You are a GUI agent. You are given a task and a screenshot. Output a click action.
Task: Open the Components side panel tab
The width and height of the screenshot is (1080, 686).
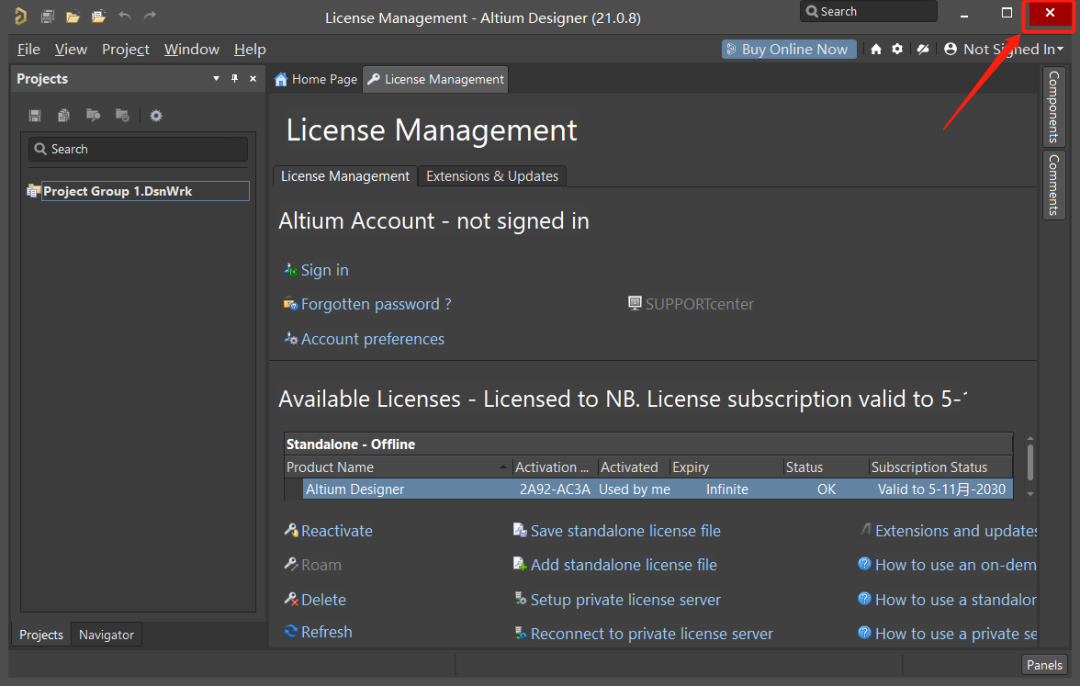pyautogui.click(x=1054, y=106)
